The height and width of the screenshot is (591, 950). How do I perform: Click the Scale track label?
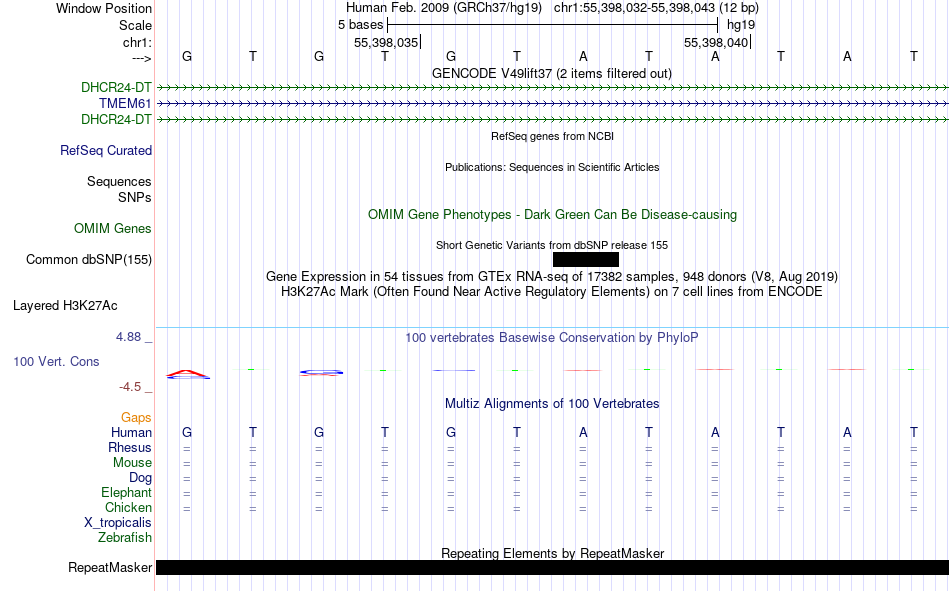[135, 25]
